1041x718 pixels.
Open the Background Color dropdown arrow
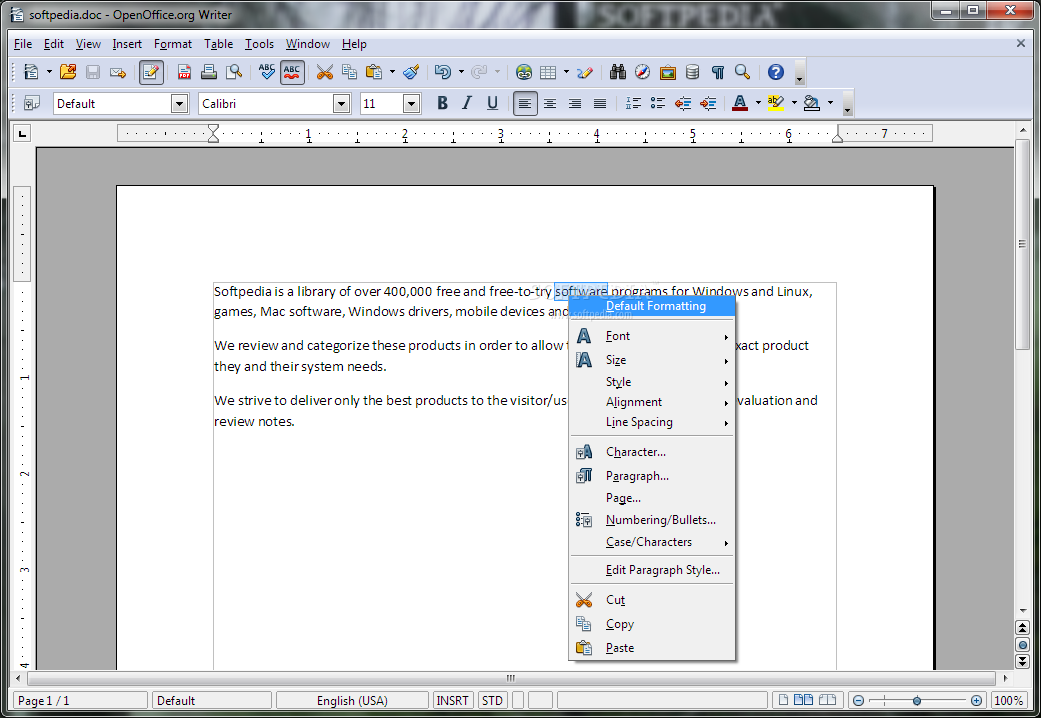point(830,103)
